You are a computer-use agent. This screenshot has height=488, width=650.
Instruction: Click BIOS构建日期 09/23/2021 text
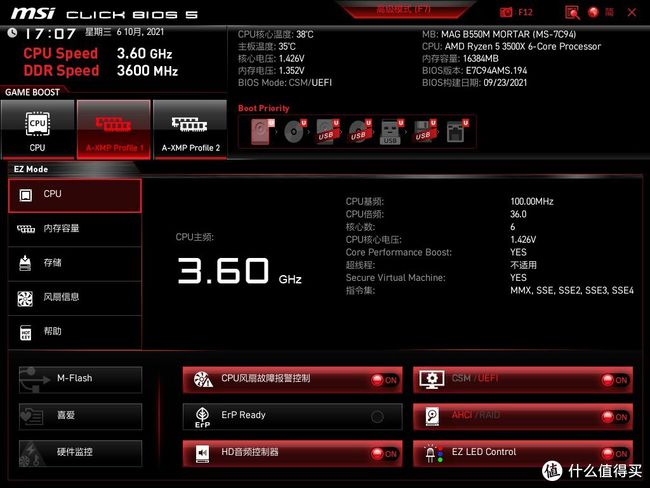[x=474, y=83]
